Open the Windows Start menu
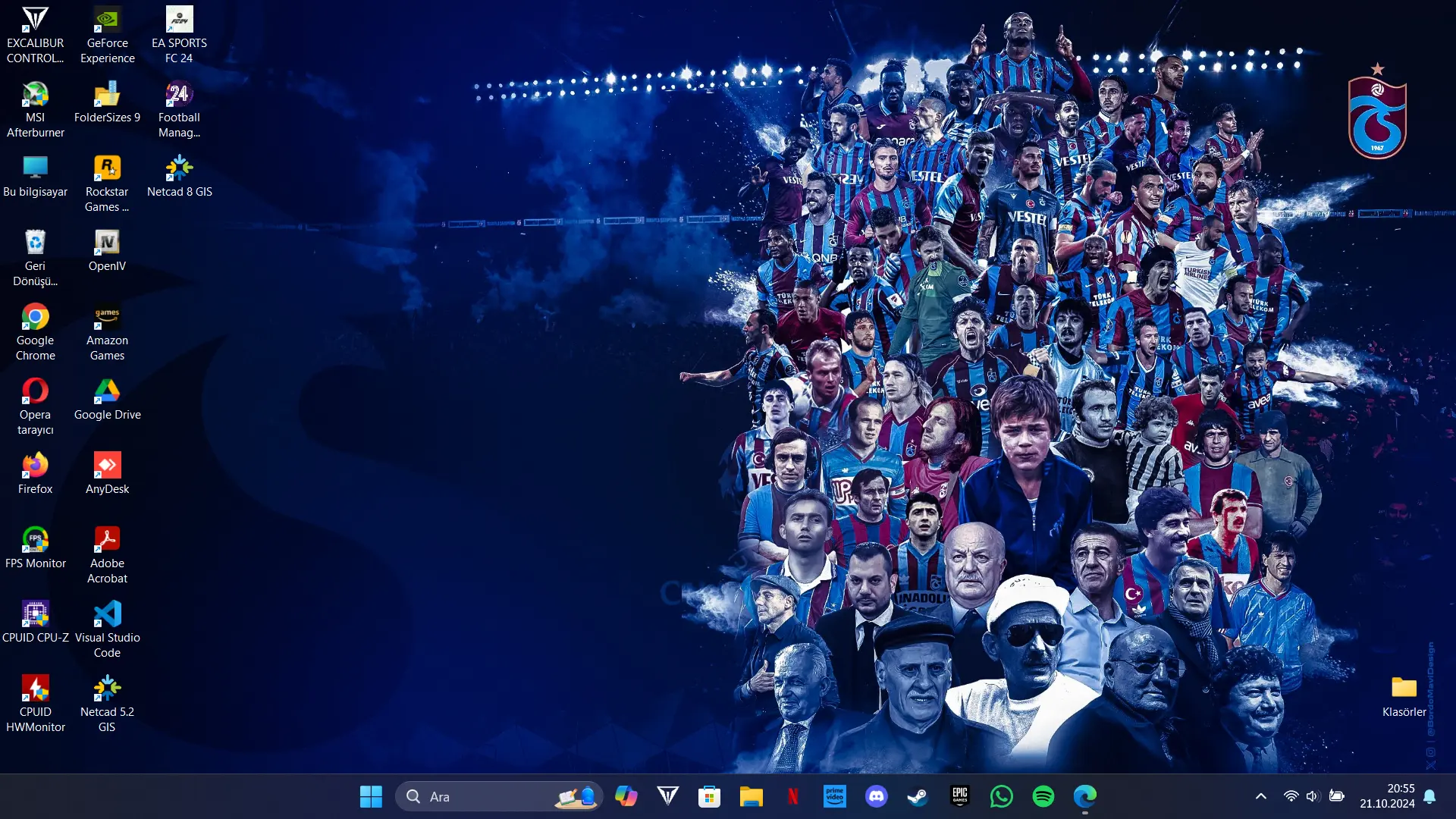 pos(371,796)
